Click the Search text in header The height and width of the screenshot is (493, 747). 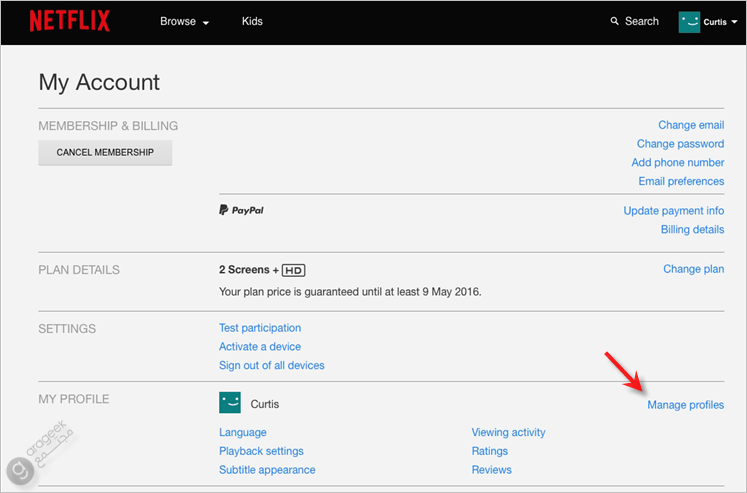coord(642,21)
